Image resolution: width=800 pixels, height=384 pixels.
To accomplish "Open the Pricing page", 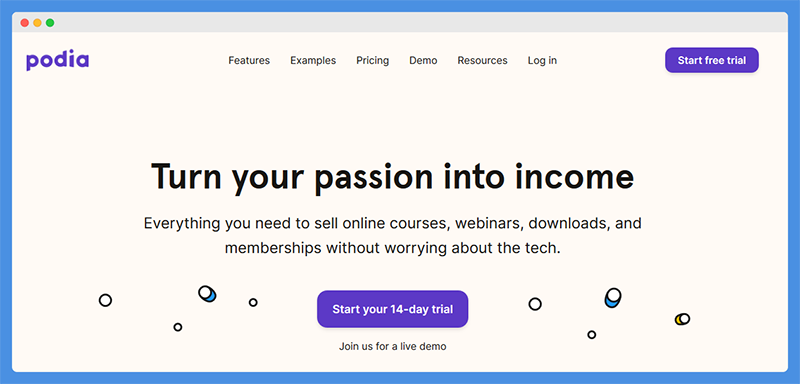I will 372,61.
